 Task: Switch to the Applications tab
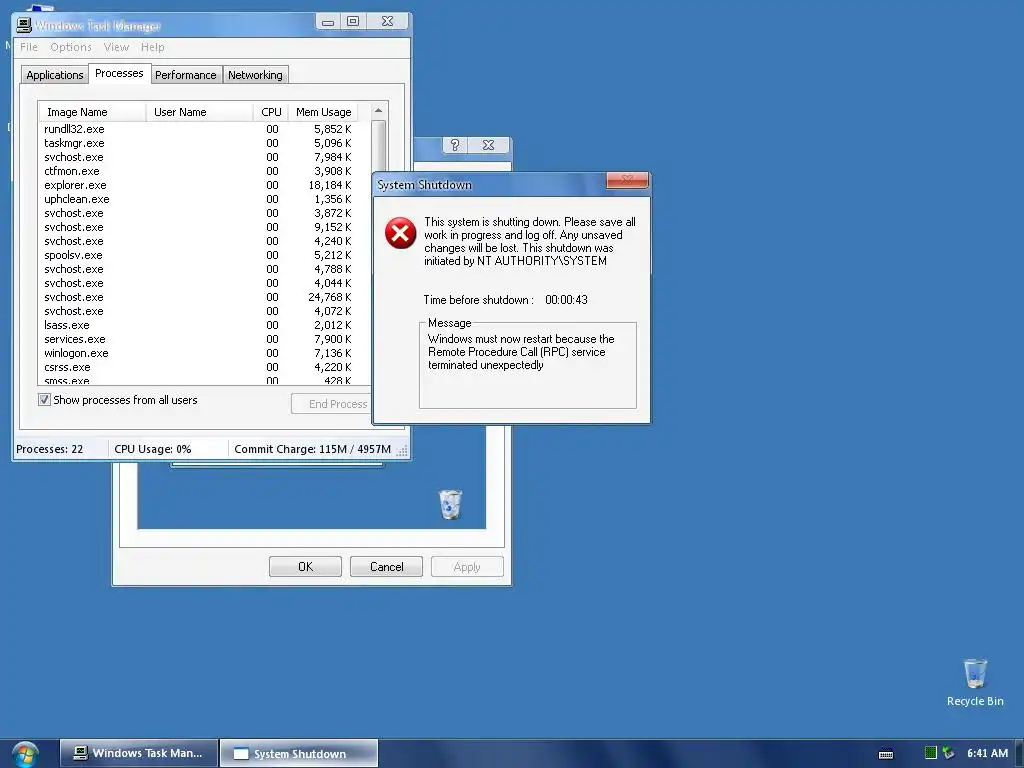pos(54,75)
